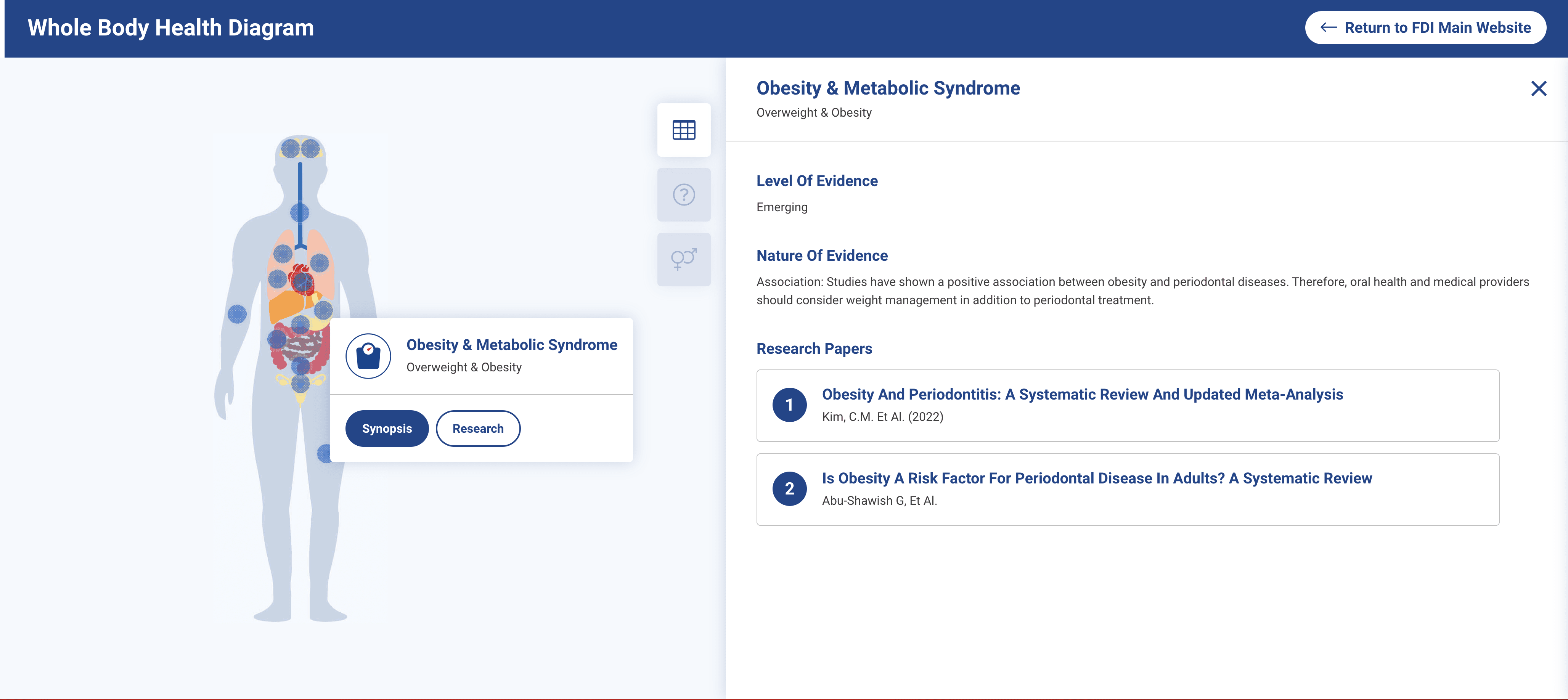Click the Association evidence paragraph
Viewport: 1568px width, 700px height.
click(x=1142, y=291)
